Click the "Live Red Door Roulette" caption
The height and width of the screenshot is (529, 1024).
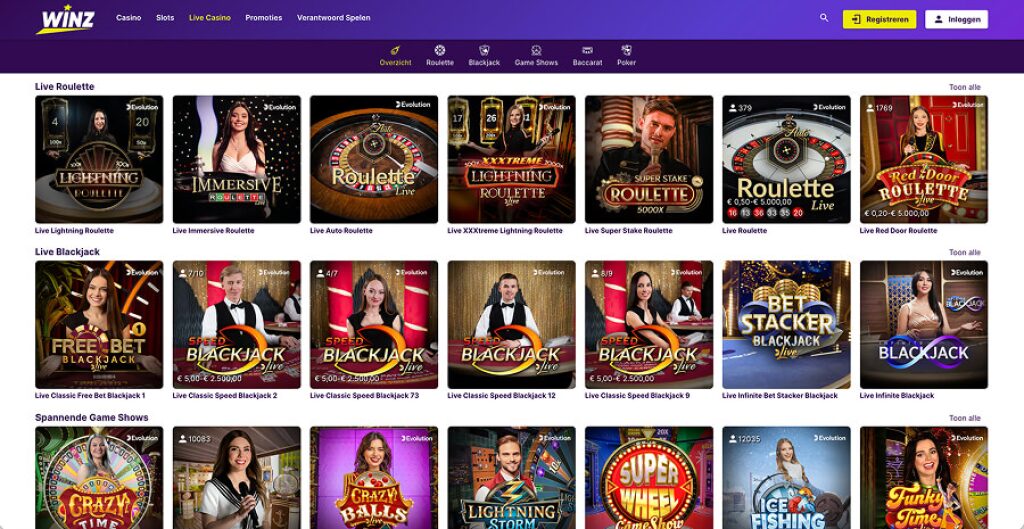(899, 231)
